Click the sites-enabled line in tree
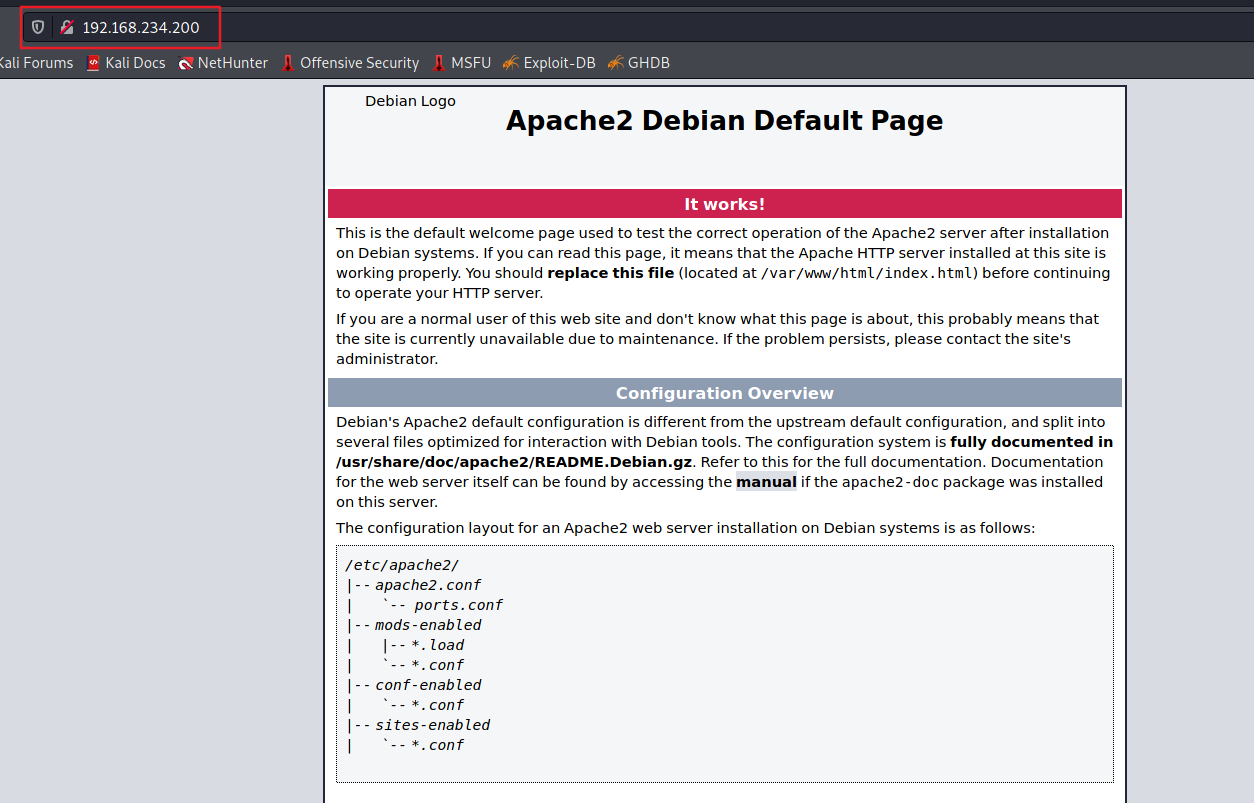 [433, 725]
